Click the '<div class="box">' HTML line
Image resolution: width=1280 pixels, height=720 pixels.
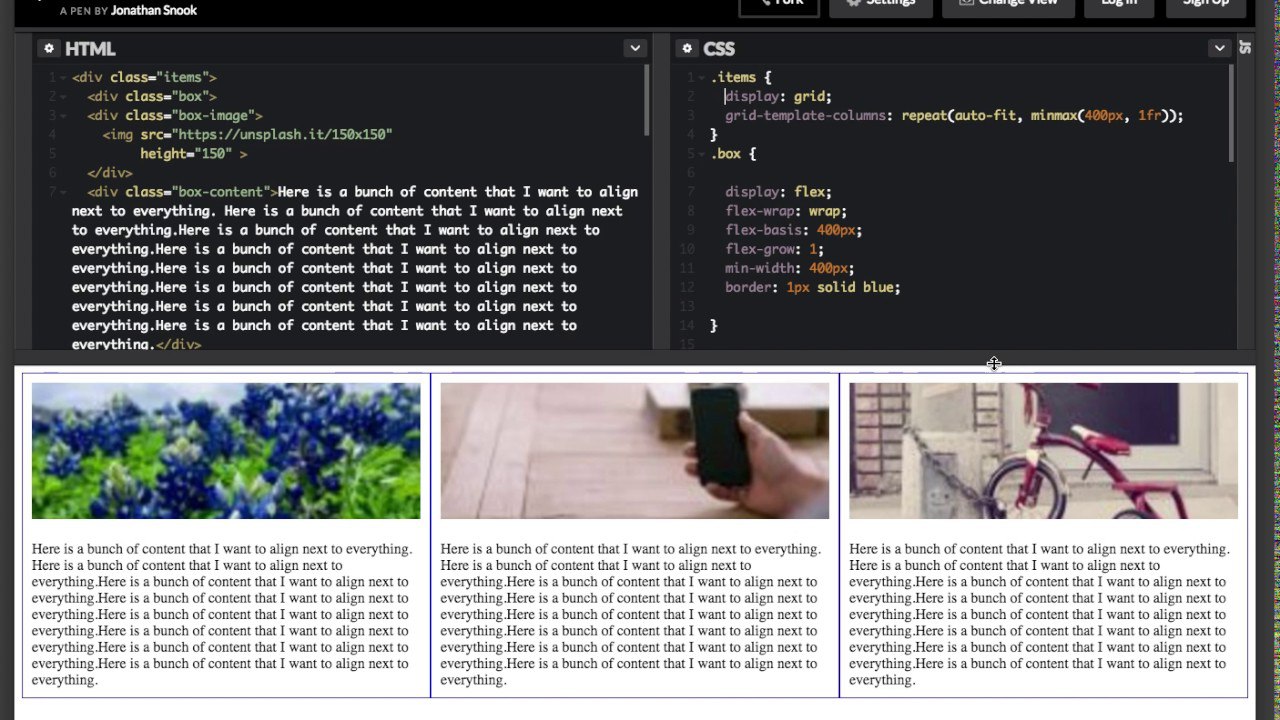[152, 96]
